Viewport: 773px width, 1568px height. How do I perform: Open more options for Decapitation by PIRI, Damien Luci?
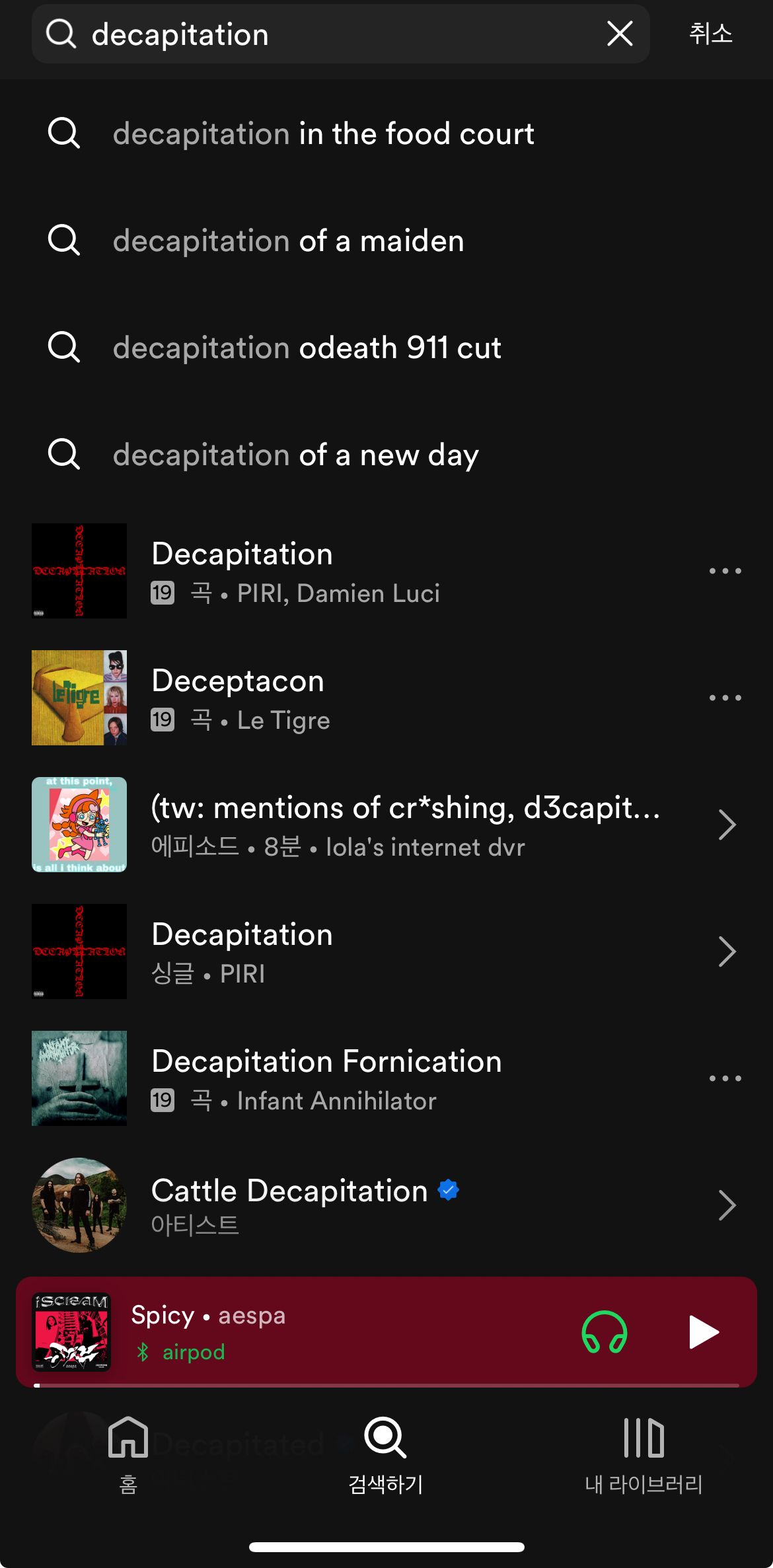[x=725, y=571]
